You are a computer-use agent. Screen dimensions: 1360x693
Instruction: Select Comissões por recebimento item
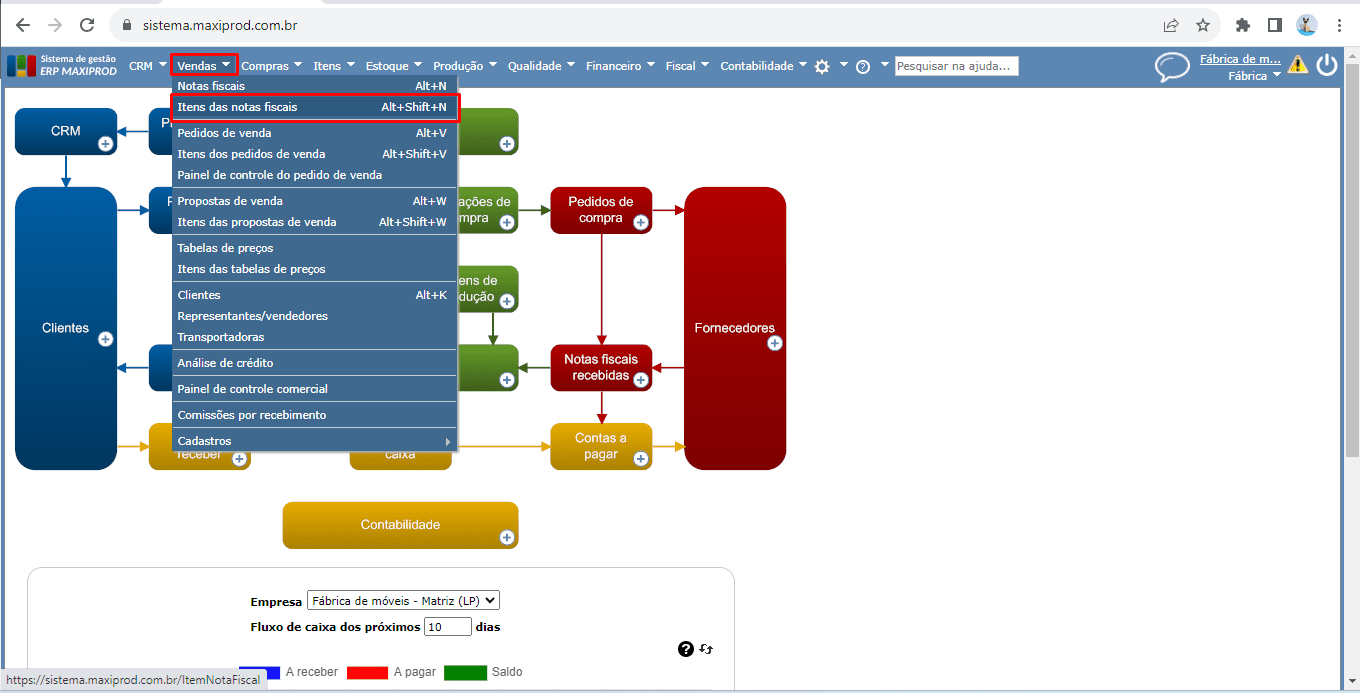(314, 415)
